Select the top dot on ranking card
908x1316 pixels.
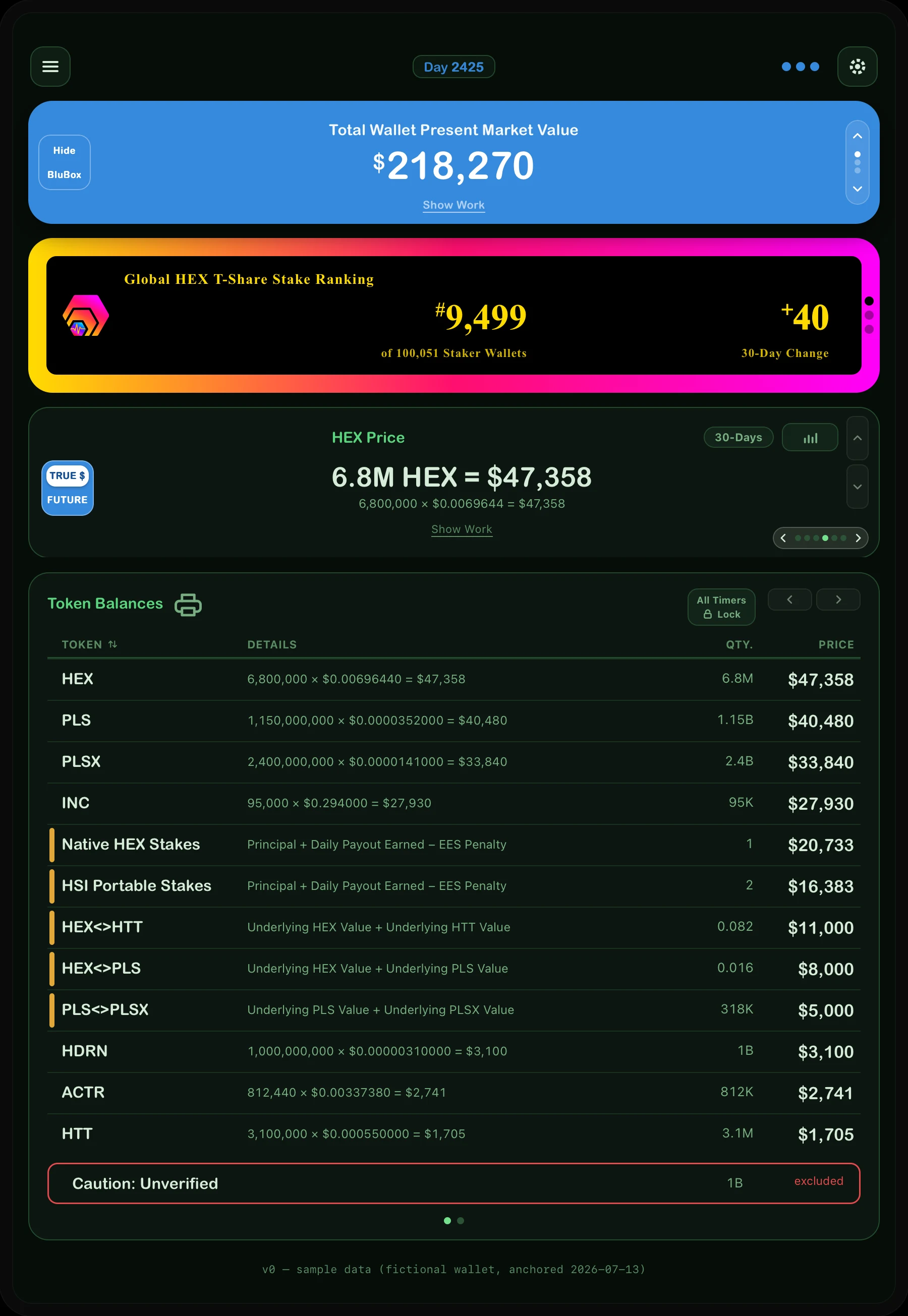click(x=869, y=301)
